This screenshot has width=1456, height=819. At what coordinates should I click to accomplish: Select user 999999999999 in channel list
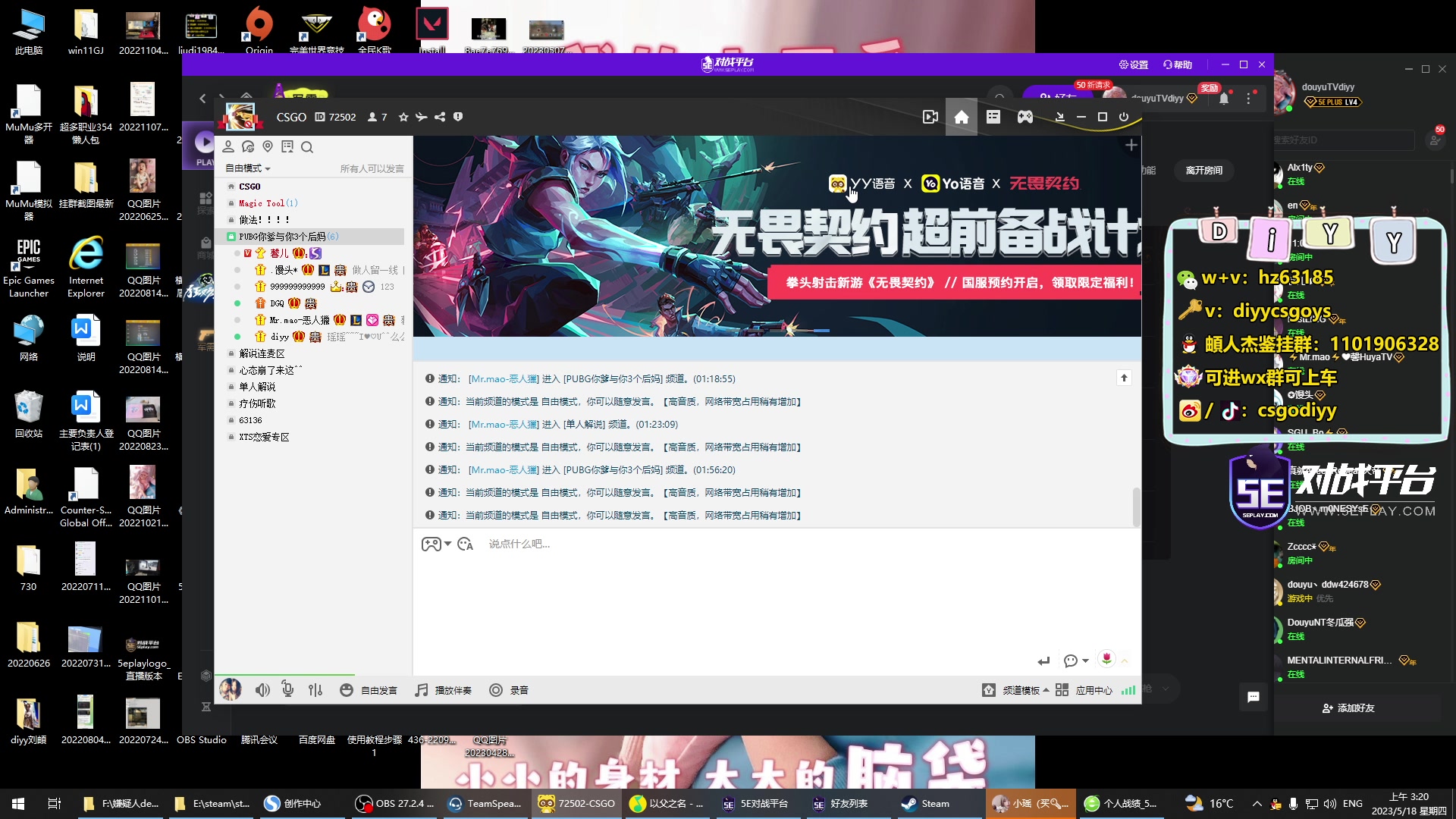click(297, 287)
